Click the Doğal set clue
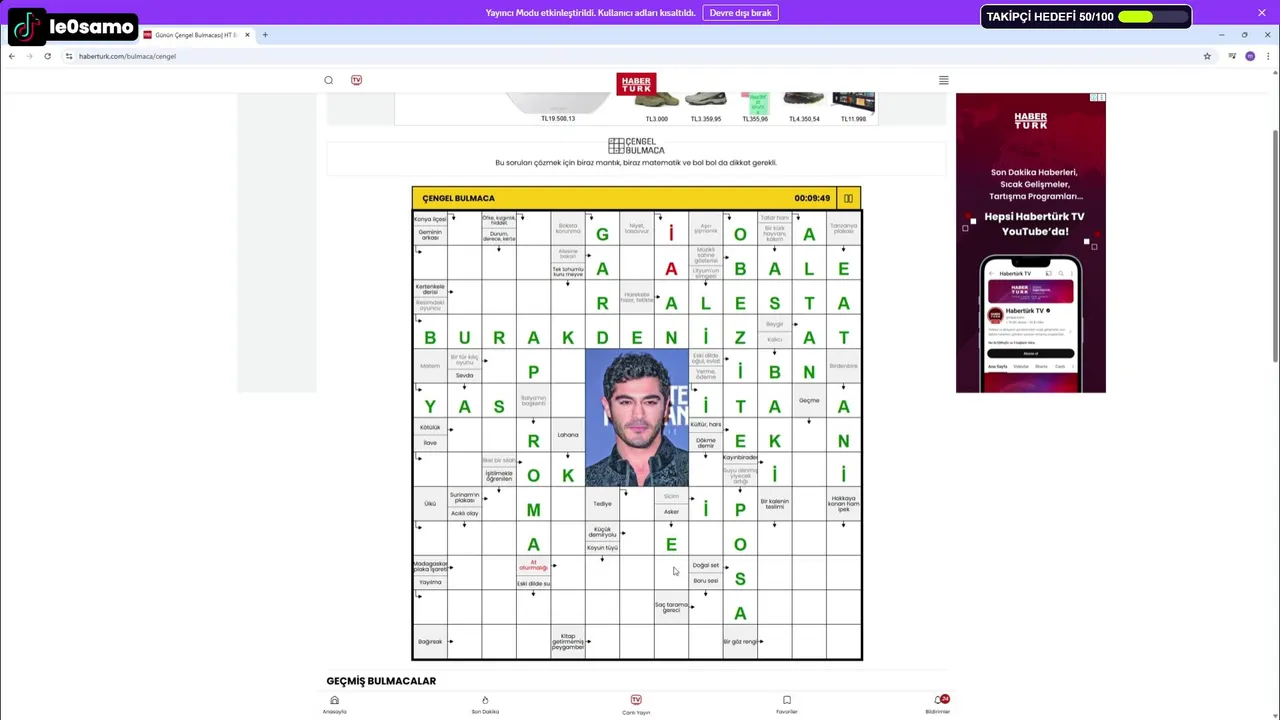 [705, 566]
